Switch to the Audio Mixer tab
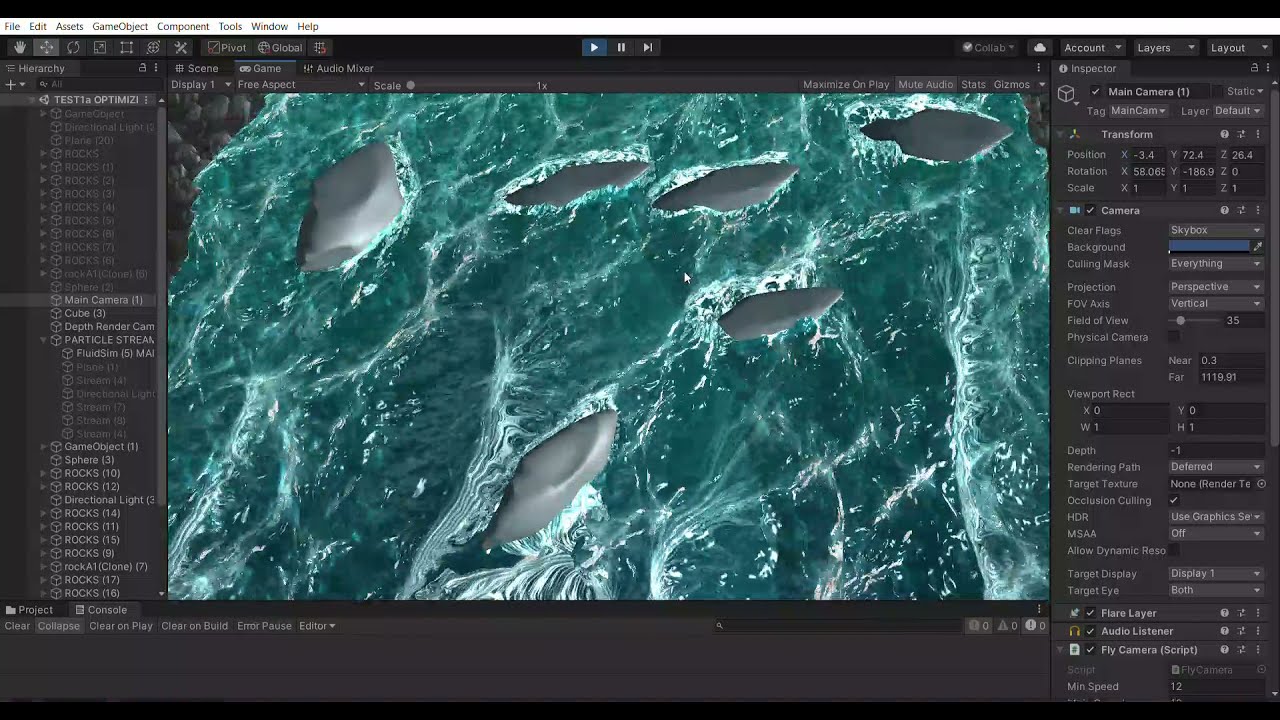1280x720 pixels. 337,68
